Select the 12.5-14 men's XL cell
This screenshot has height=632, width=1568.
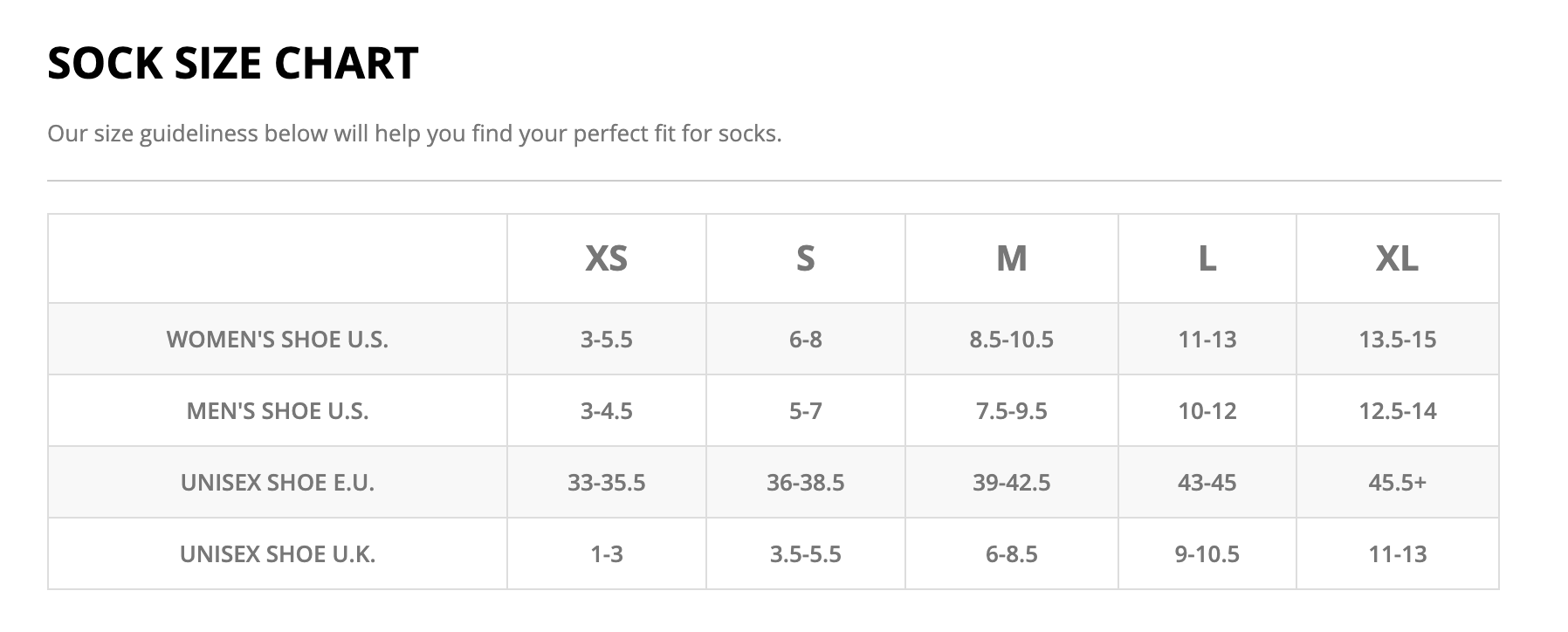click(x=1397, y=410)
